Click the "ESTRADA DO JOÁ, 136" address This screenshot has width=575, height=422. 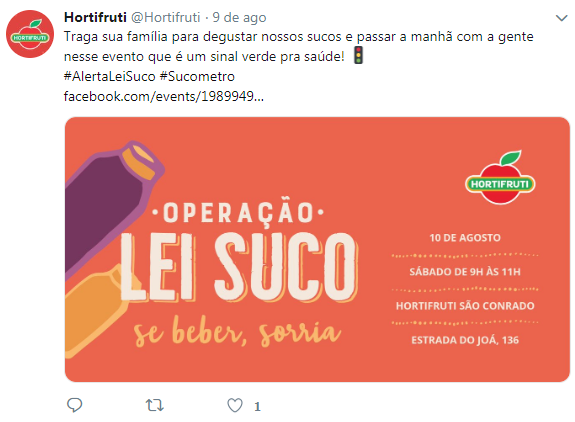pyautogui.click(x=465, y=340)
